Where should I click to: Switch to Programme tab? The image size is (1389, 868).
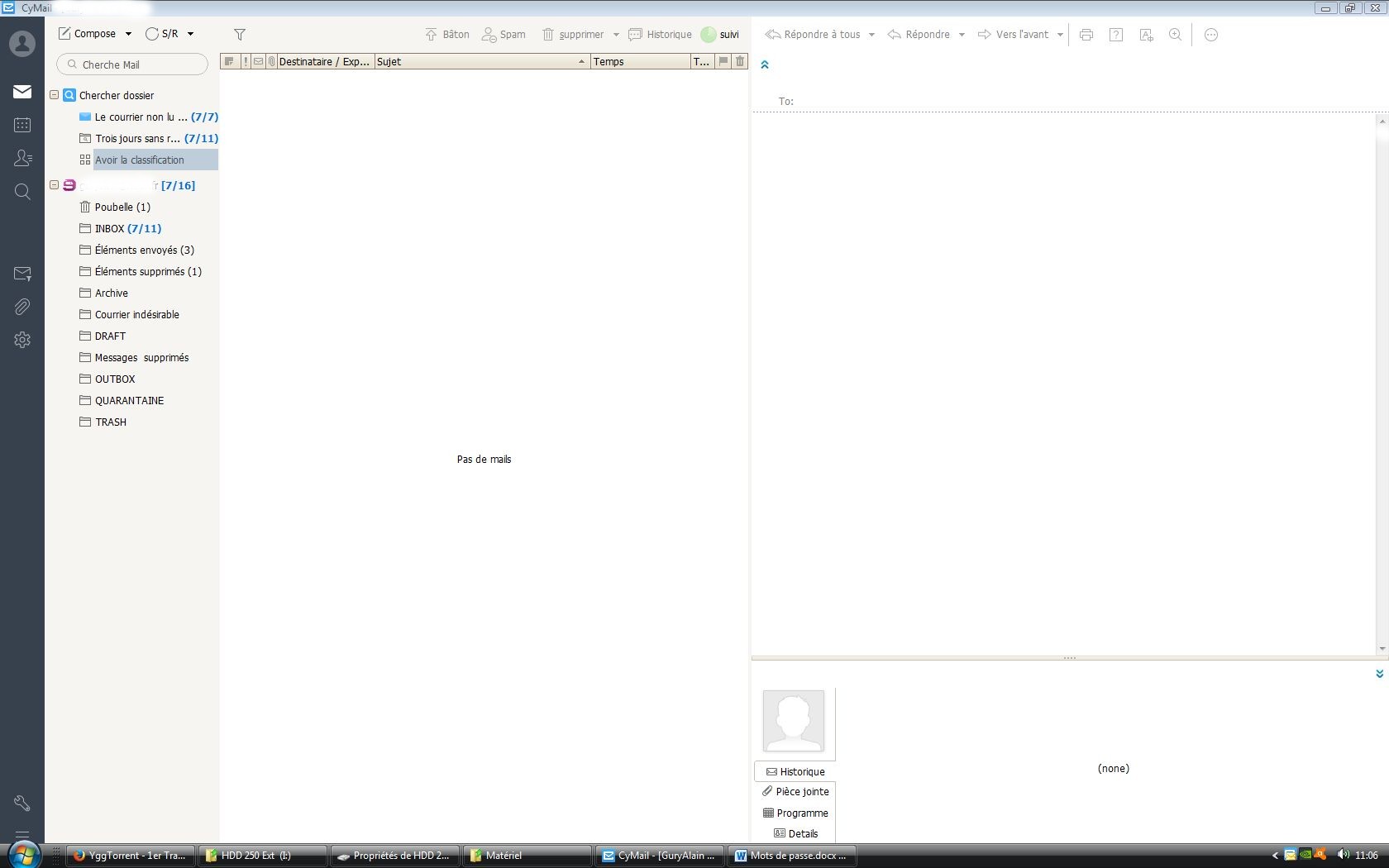[x=795, y=813]
